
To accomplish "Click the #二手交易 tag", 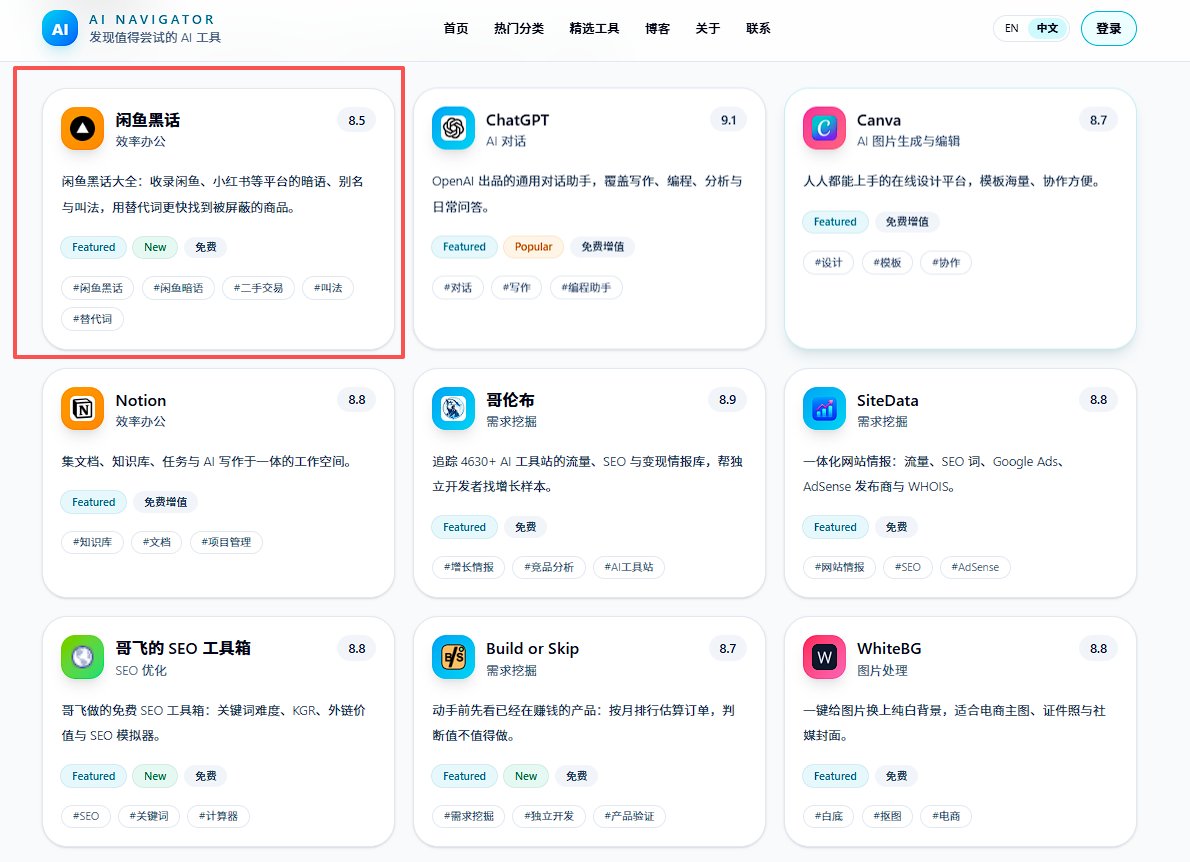I will 258,288.
